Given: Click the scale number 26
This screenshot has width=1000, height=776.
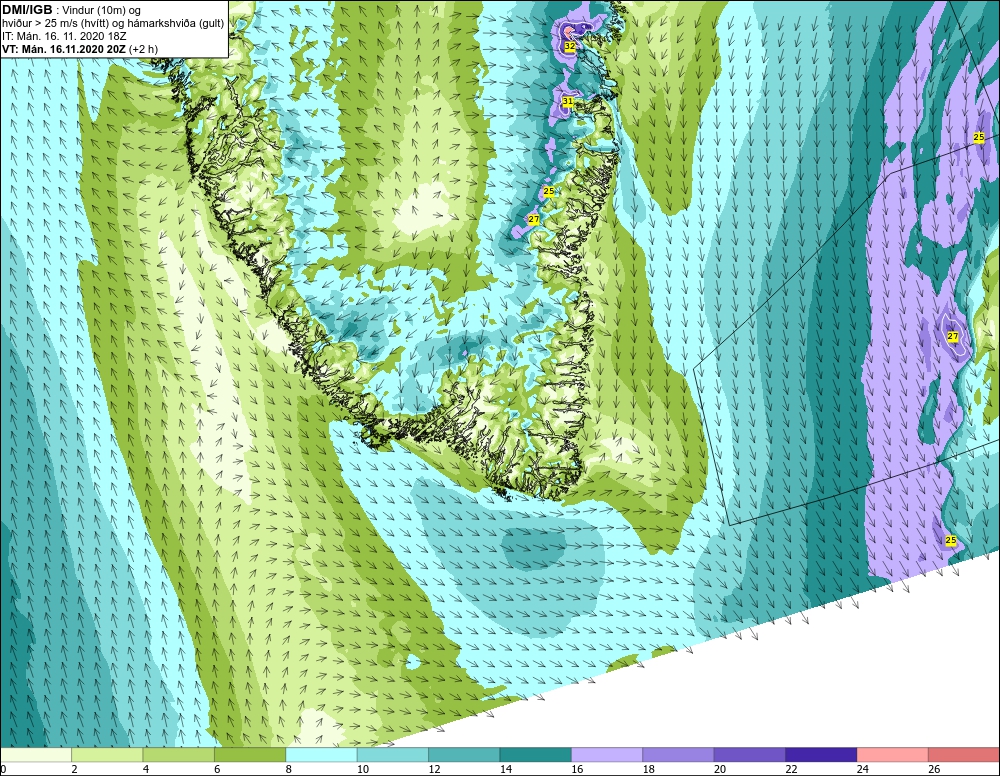Looking at the screenshot, I should coord(934,769).
